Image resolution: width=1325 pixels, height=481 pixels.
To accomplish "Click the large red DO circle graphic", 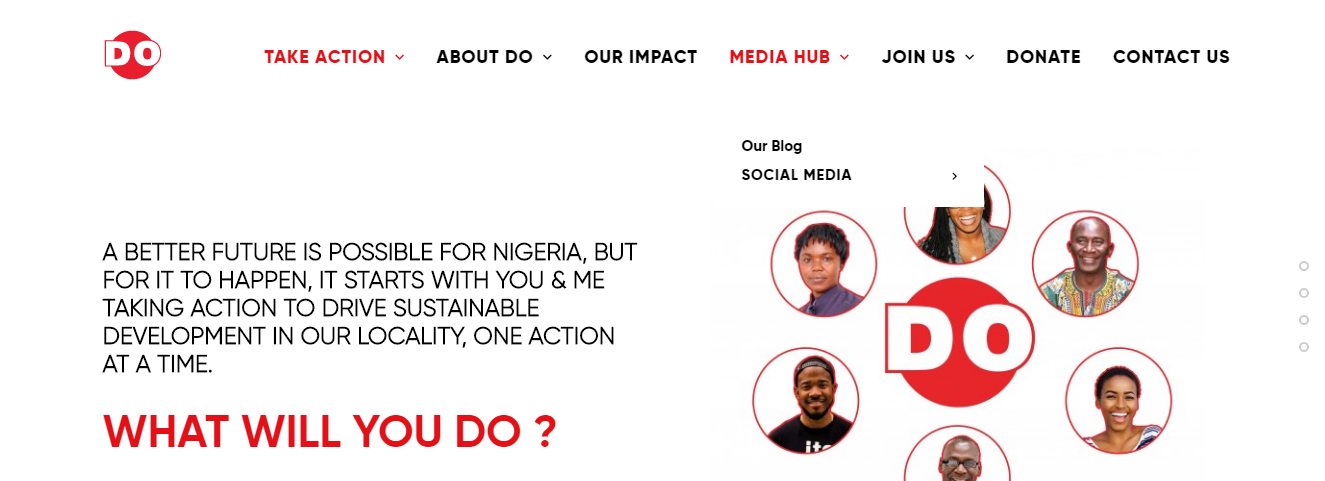I will [x=958, y=342].
